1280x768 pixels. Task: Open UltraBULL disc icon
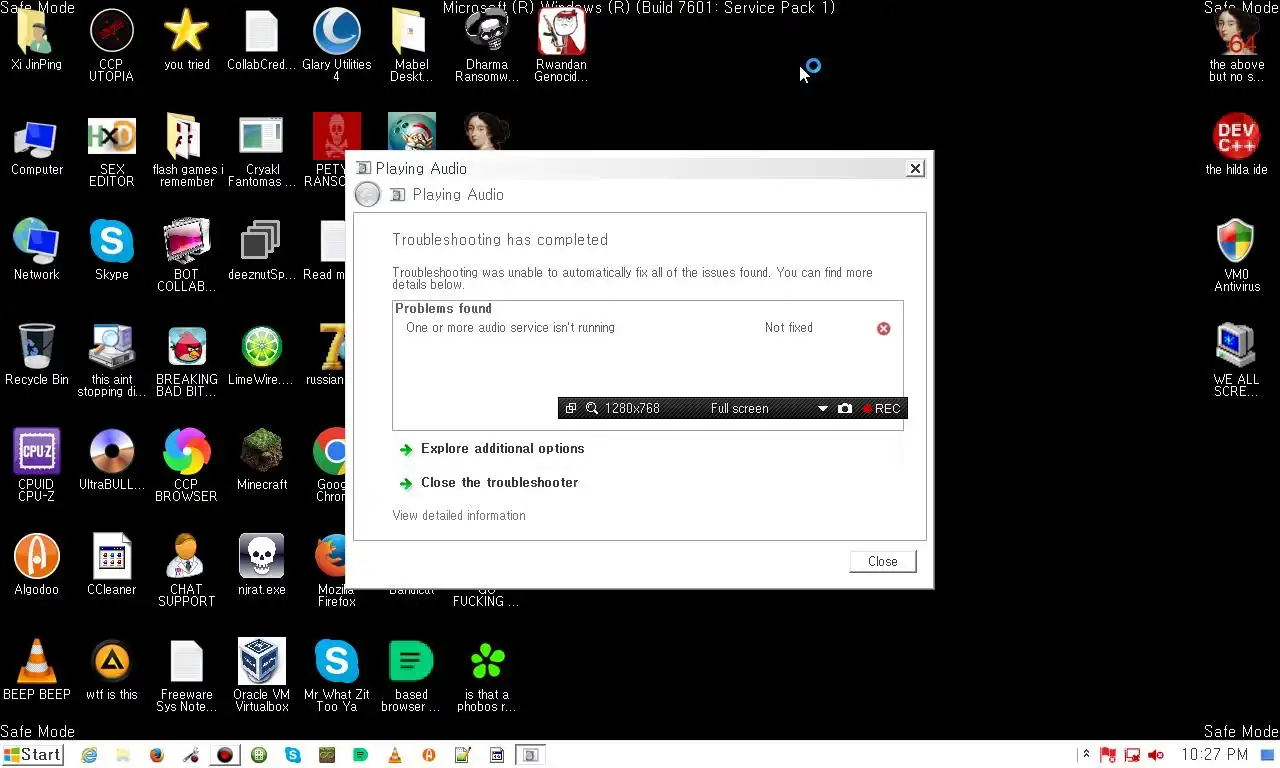(111, 460)
